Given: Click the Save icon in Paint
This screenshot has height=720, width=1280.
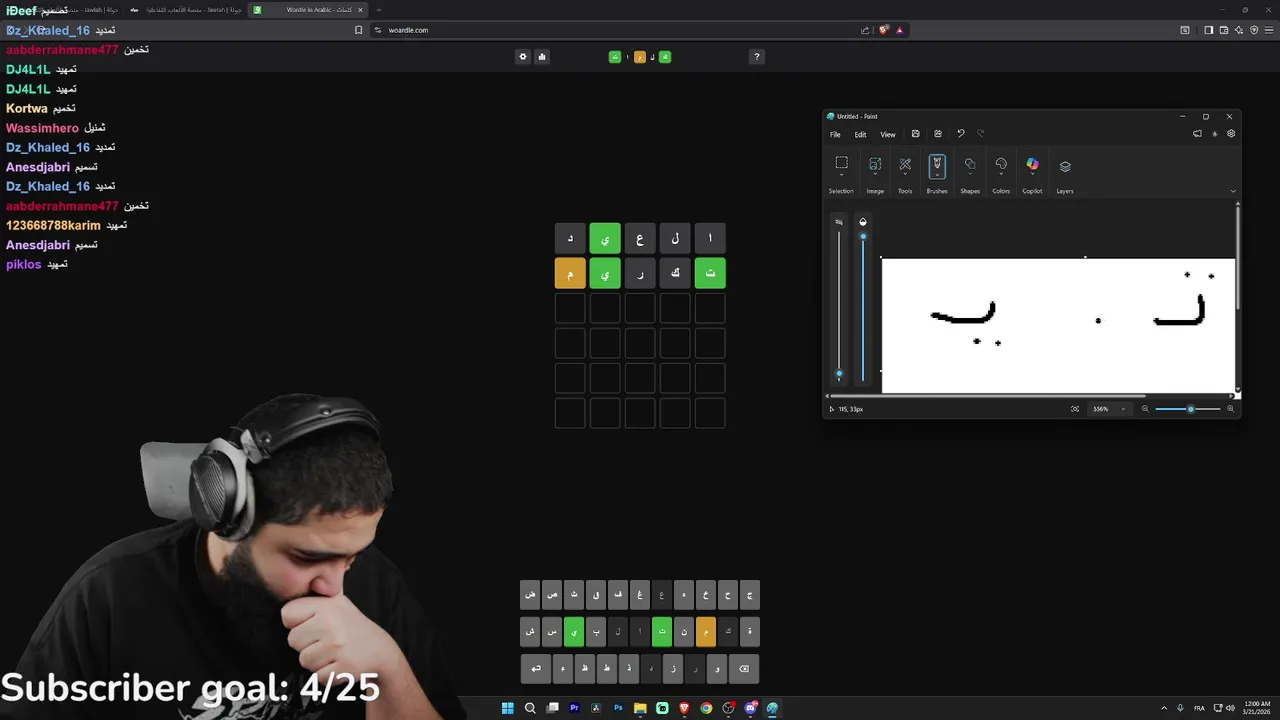Looking at the screenshot, I should coord(915,134).
